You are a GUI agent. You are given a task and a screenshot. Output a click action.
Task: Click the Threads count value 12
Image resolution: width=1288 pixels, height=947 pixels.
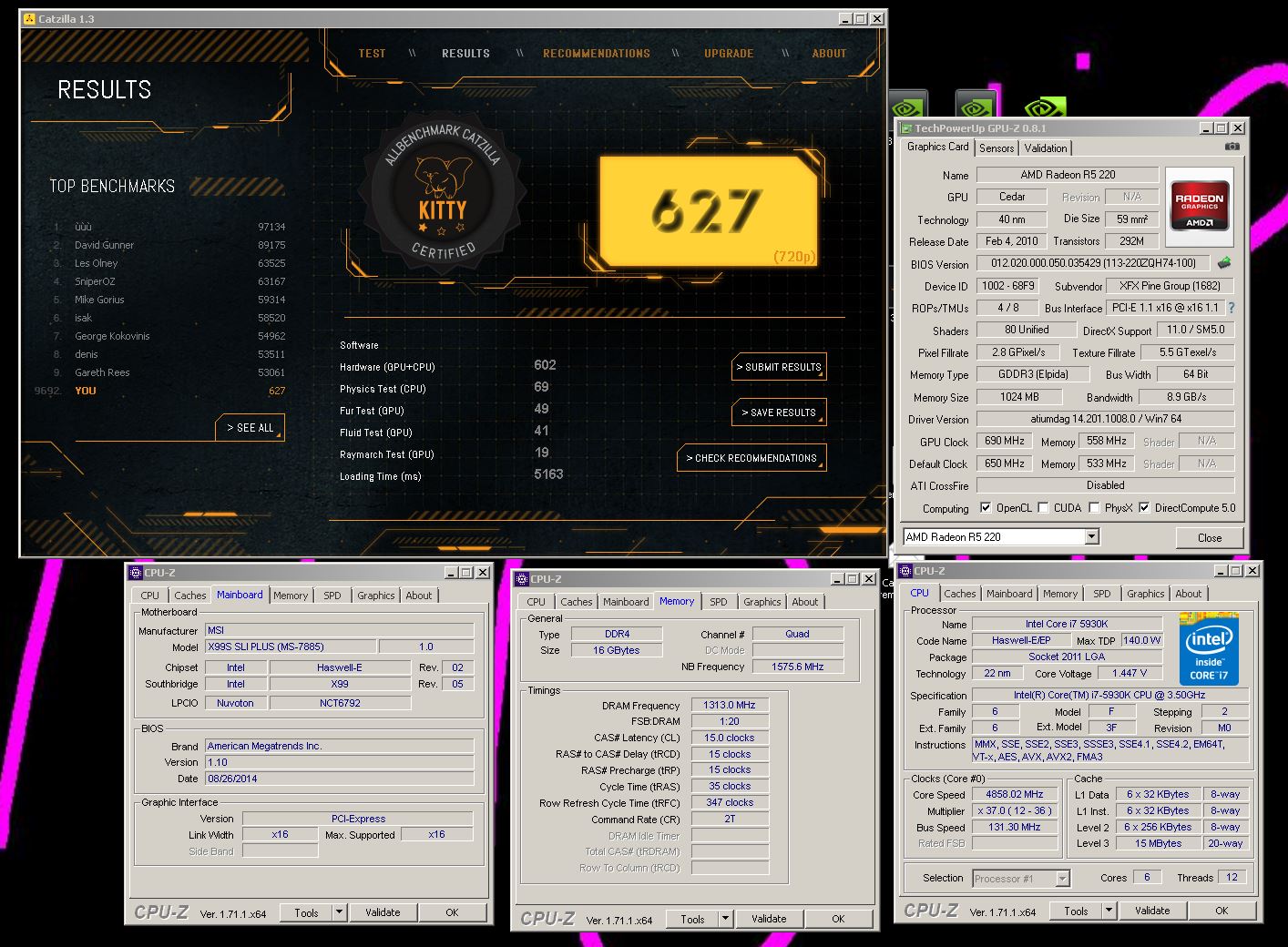point(1232,877)
